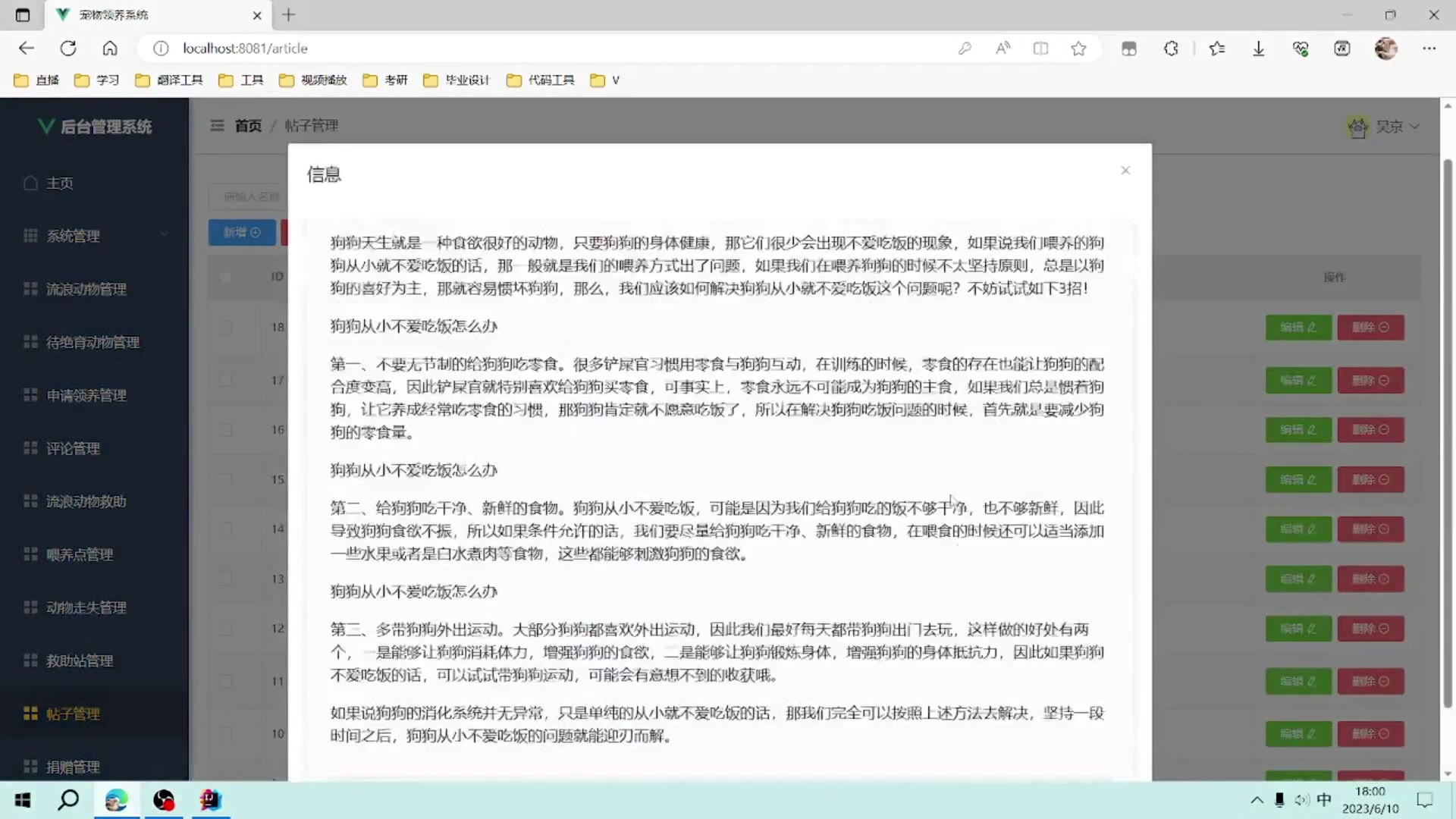
Task: Tick the checkbox for row ID 18
Action: 225,328
